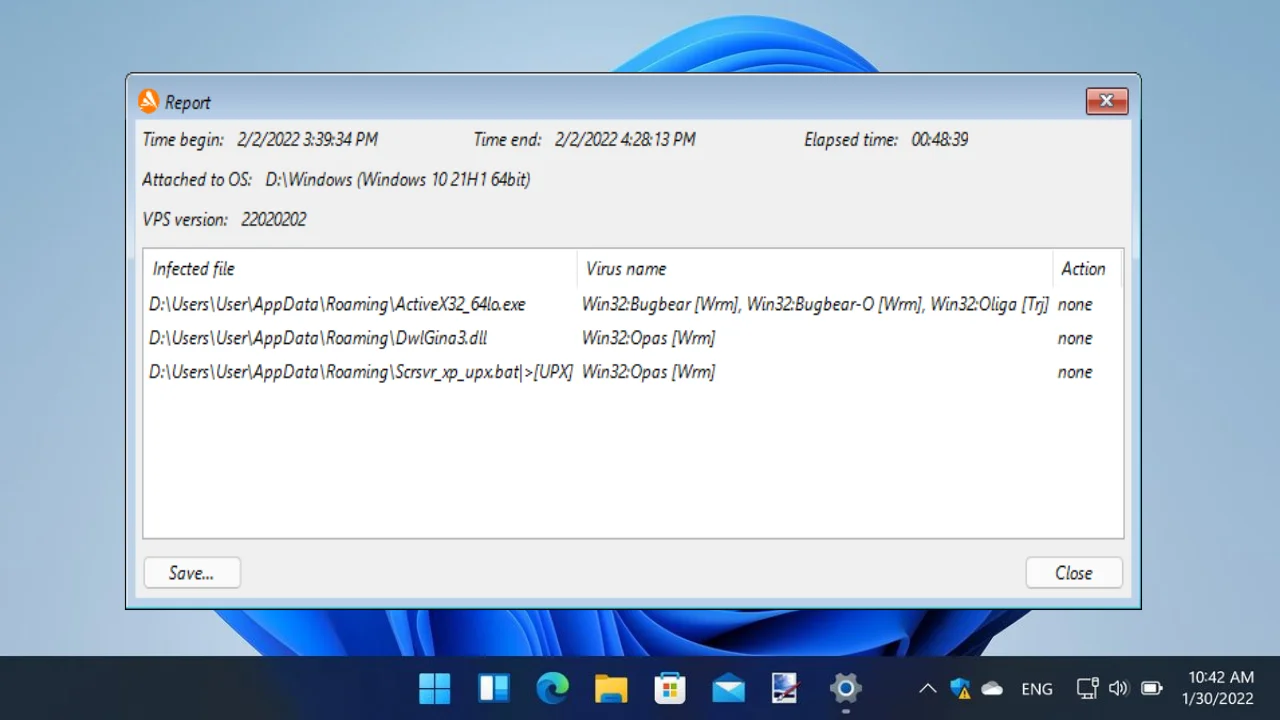The height and width of the screenshot is (720, 1280).
Task: Click action 'none' for ActiveX32_64lo.exe
Action: coord(1075,304)
